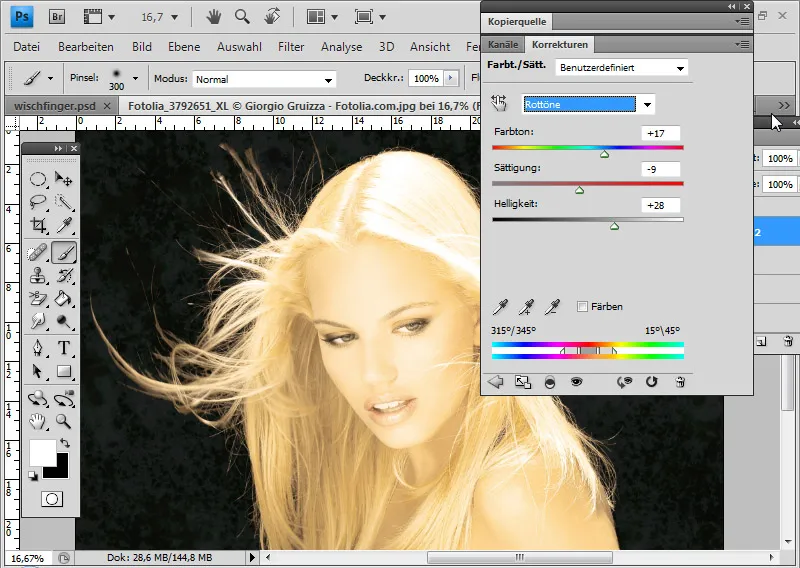Select the Elliptical Marquee tool
Image resolution: width=800 pixels, height=568 pixels.
tap(38, 179)
